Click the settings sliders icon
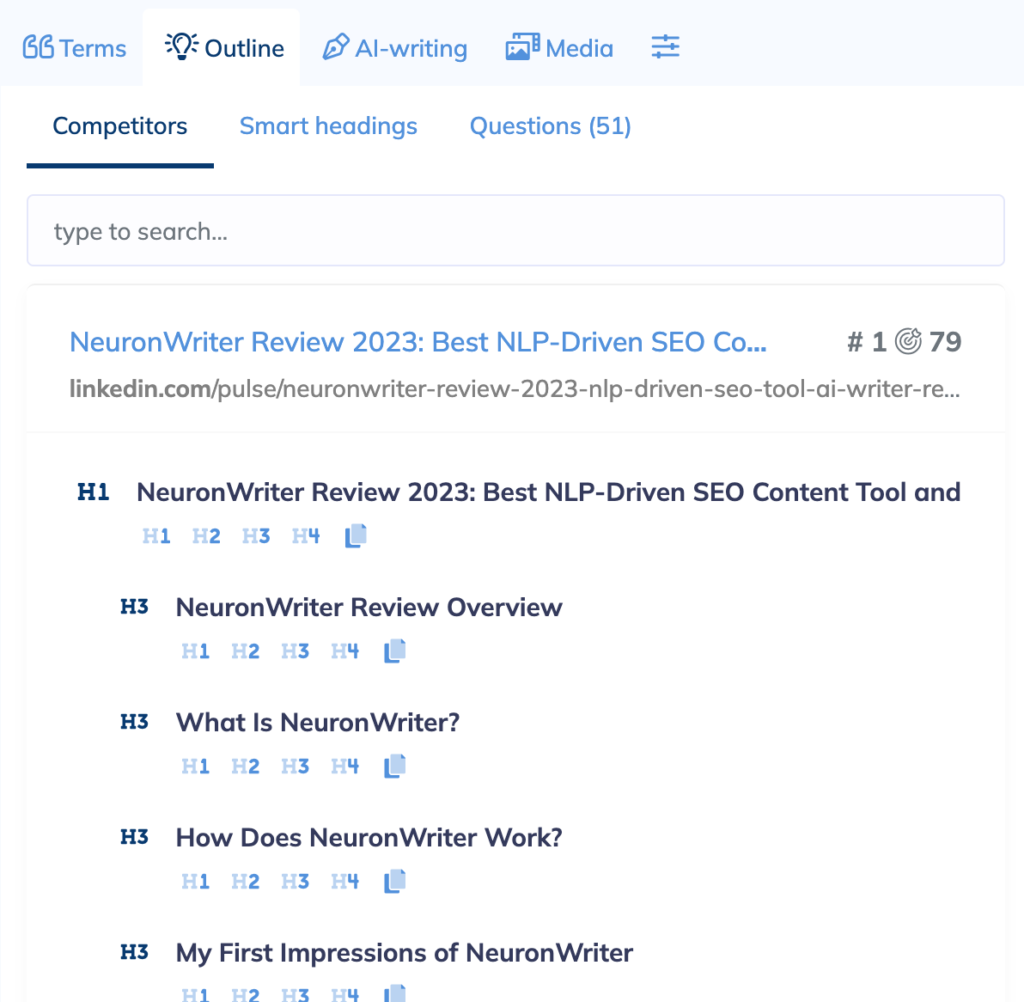This screenshot has height=1002, width=1024. pos(665,47)
